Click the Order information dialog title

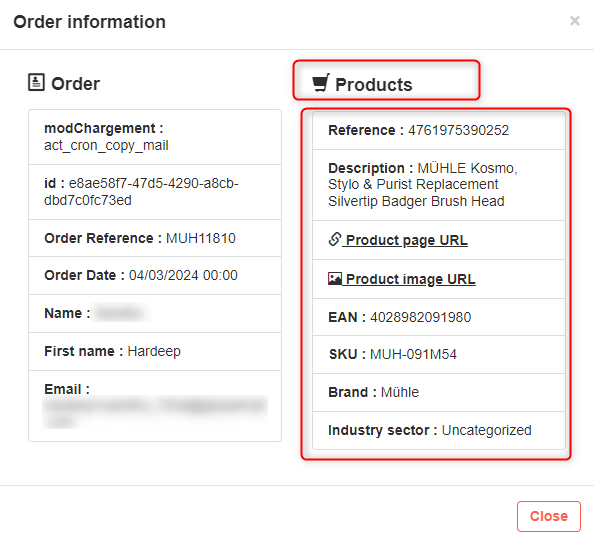pyautogui.click(x=89, y=22)
